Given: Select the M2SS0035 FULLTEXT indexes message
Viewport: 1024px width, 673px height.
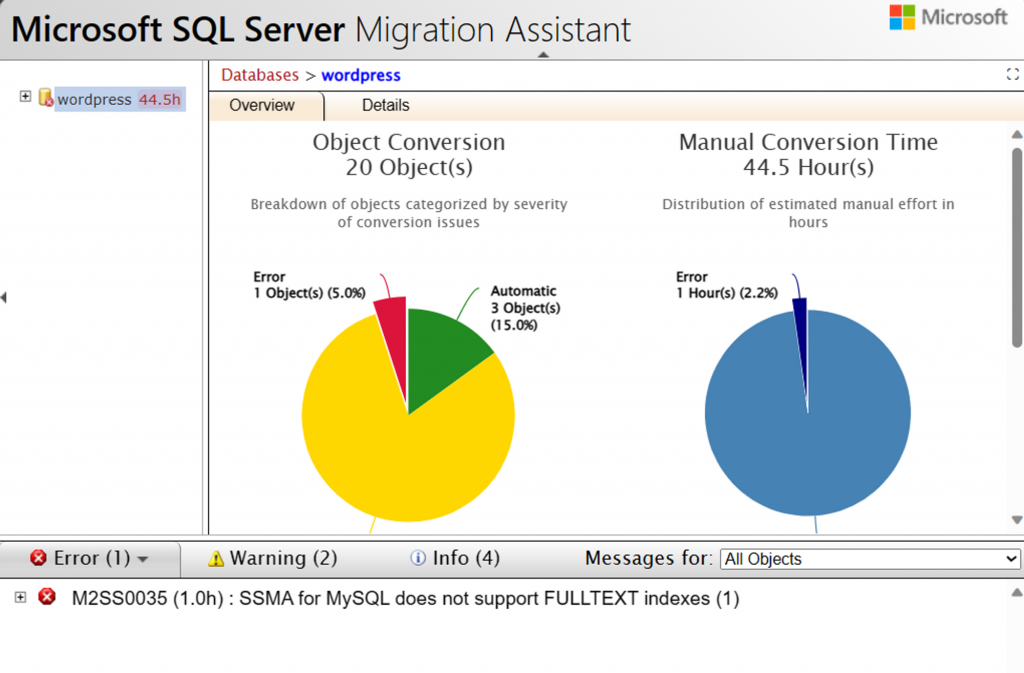Looking at the screenshot, I should (x=405, y=599).
